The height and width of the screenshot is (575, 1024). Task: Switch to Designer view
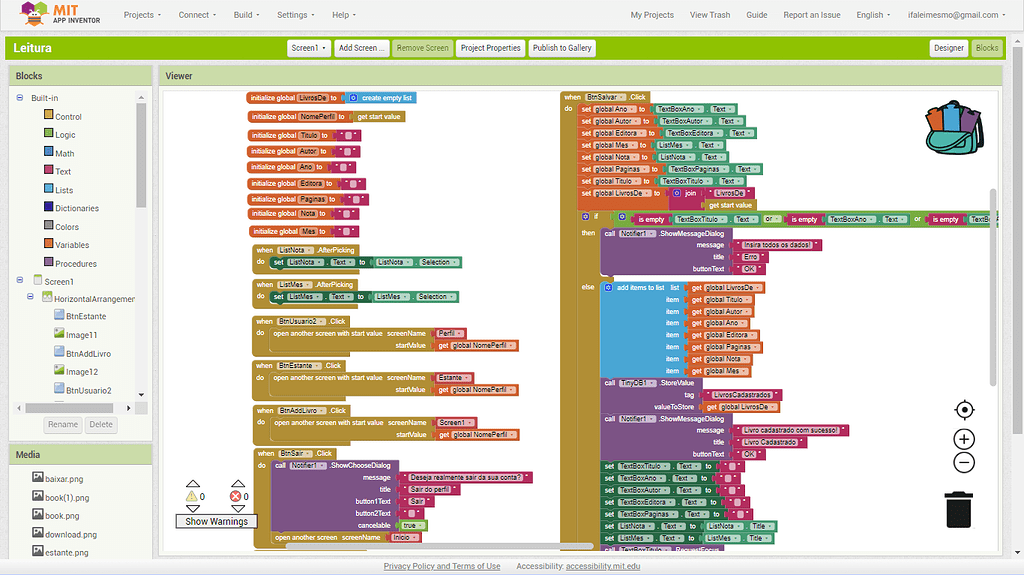pyautogui.click(x=948, y=48)
